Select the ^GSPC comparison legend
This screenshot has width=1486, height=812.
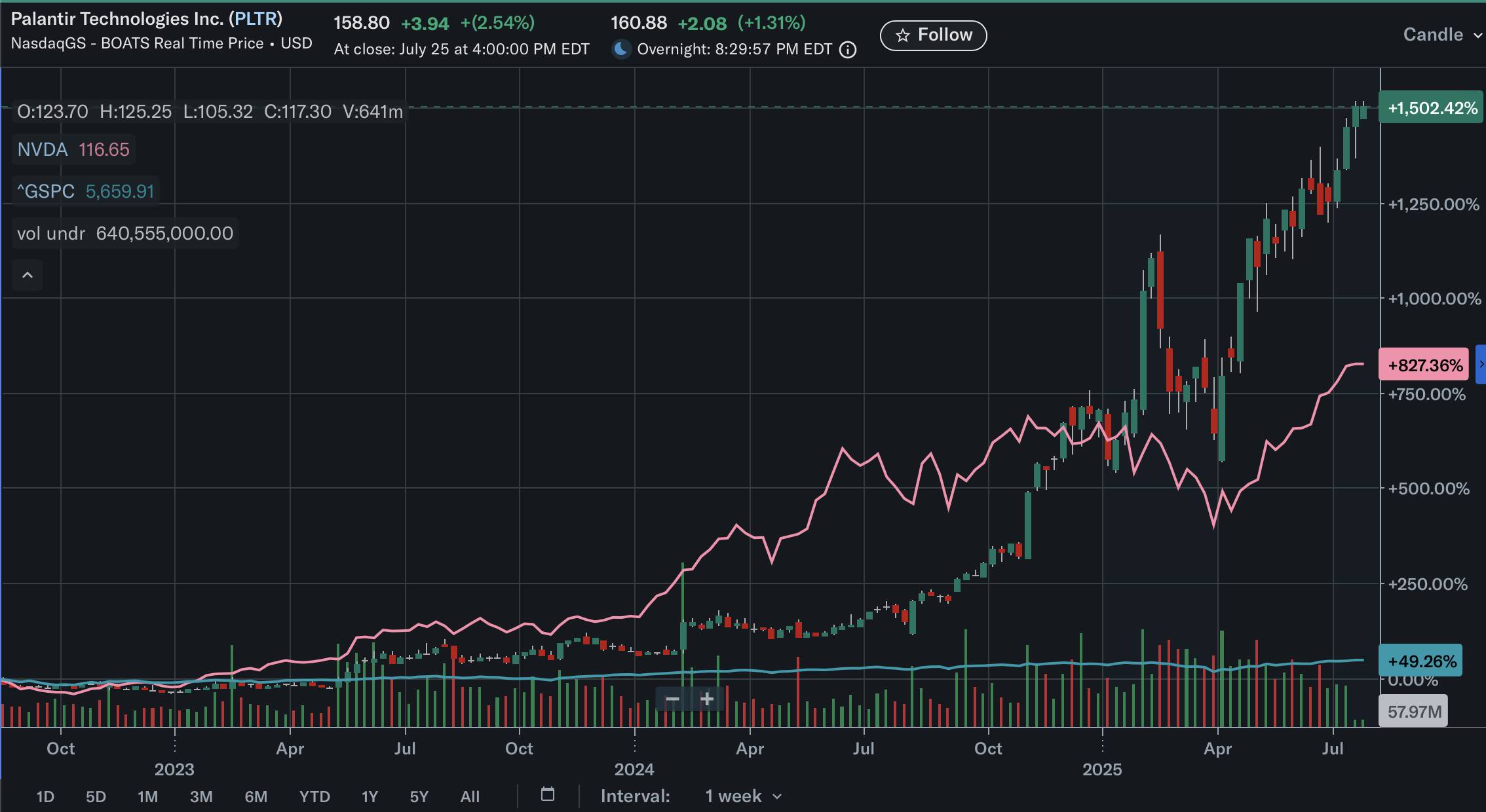[86, 191]
